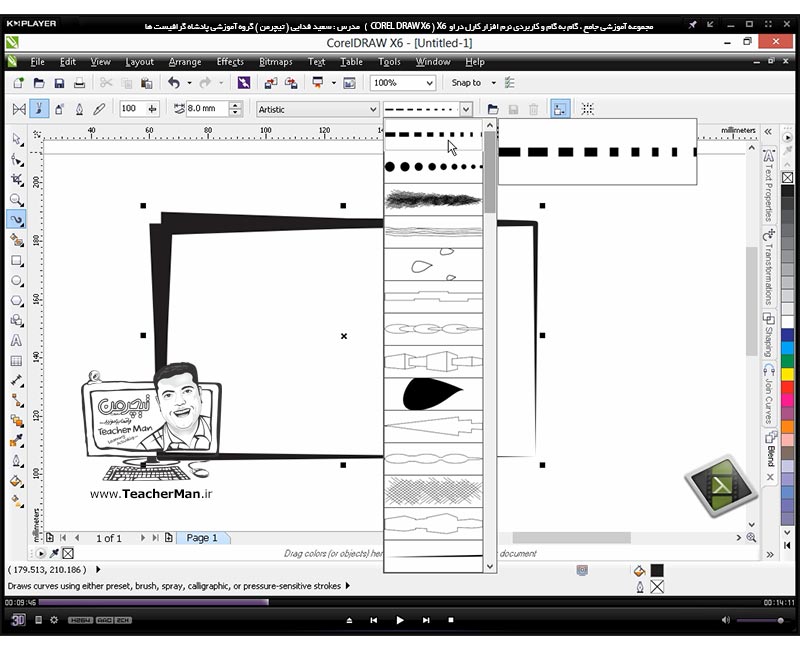Expand color palette with bottom chevron
Viewport: 800px width, 650px height.
pos(787,532)
